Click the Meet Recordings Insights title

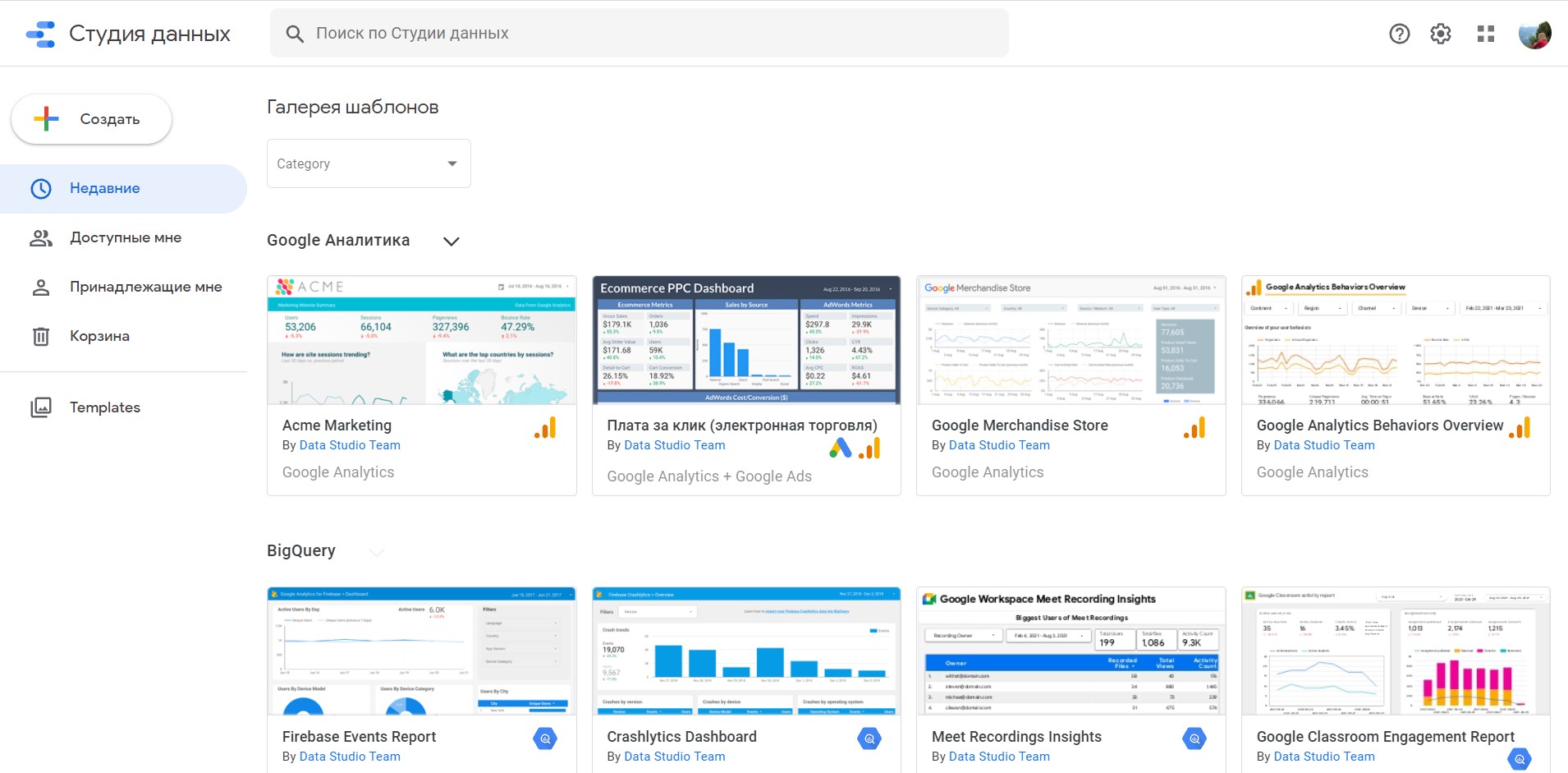pos(1016,737)
